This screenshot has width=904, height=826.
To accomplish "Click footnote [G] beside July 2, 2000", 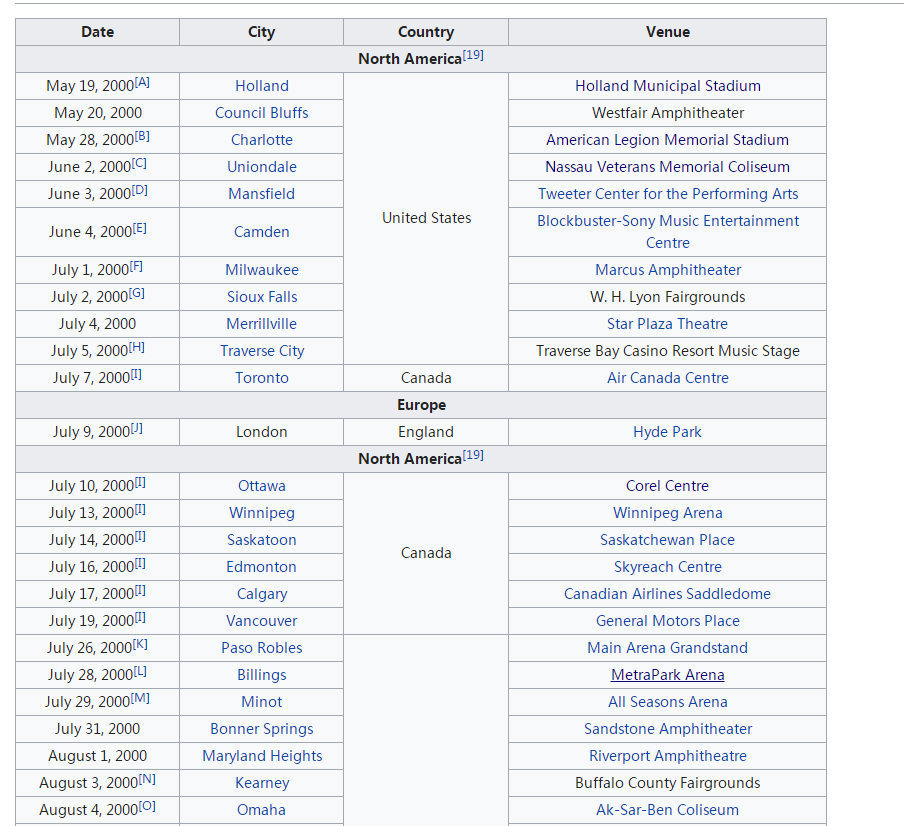I will pos(137,294).
